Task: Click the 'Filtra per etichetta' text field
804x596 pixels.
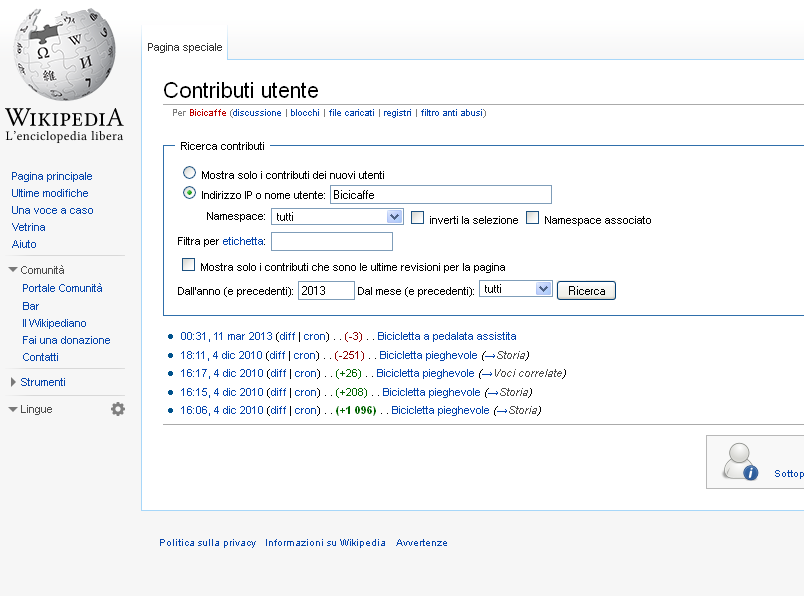Action: pos(332,242)
